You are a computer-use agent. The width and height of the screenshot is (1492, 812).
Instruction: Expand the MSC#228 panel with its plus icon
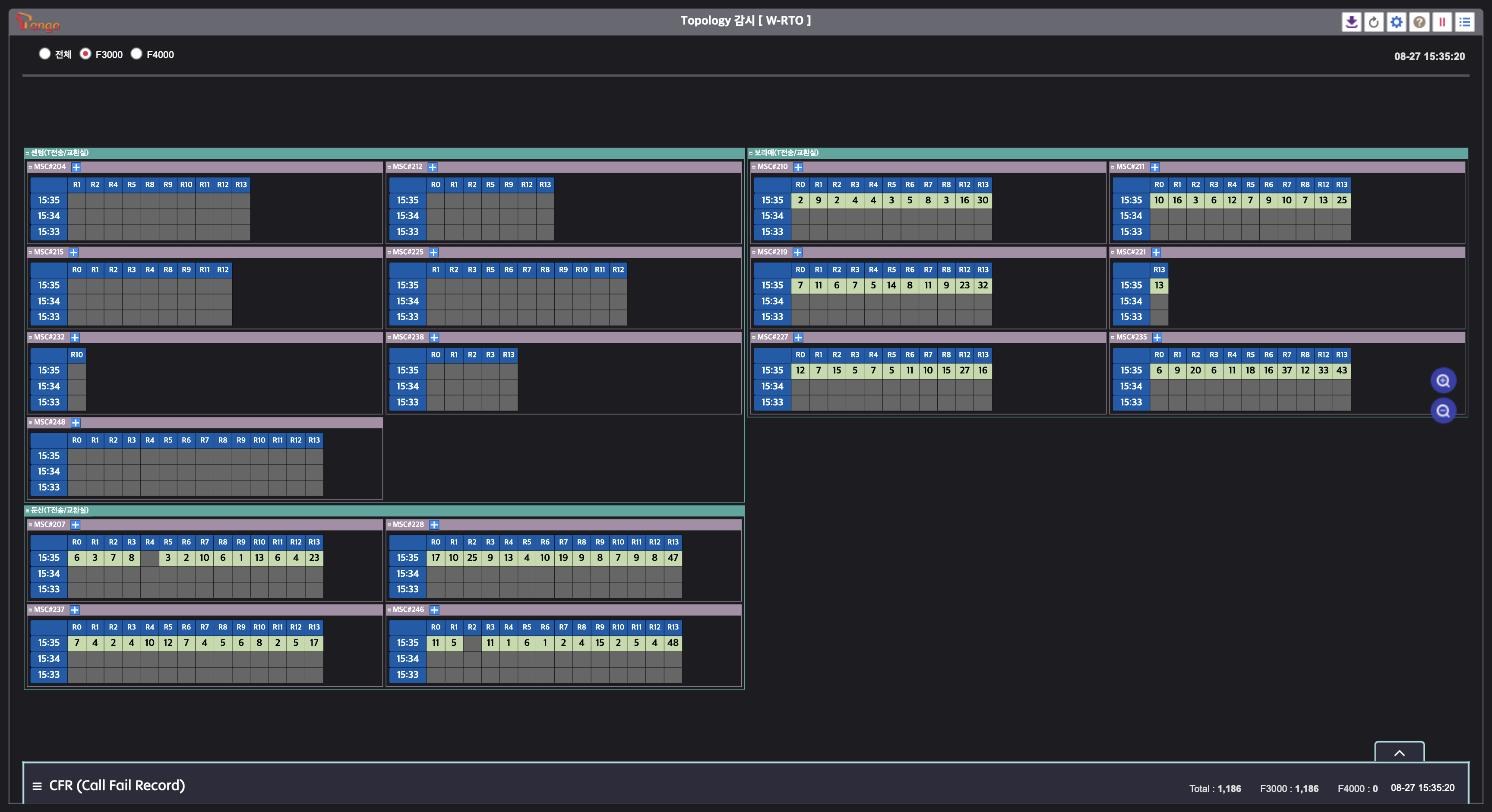pos(434,524)
